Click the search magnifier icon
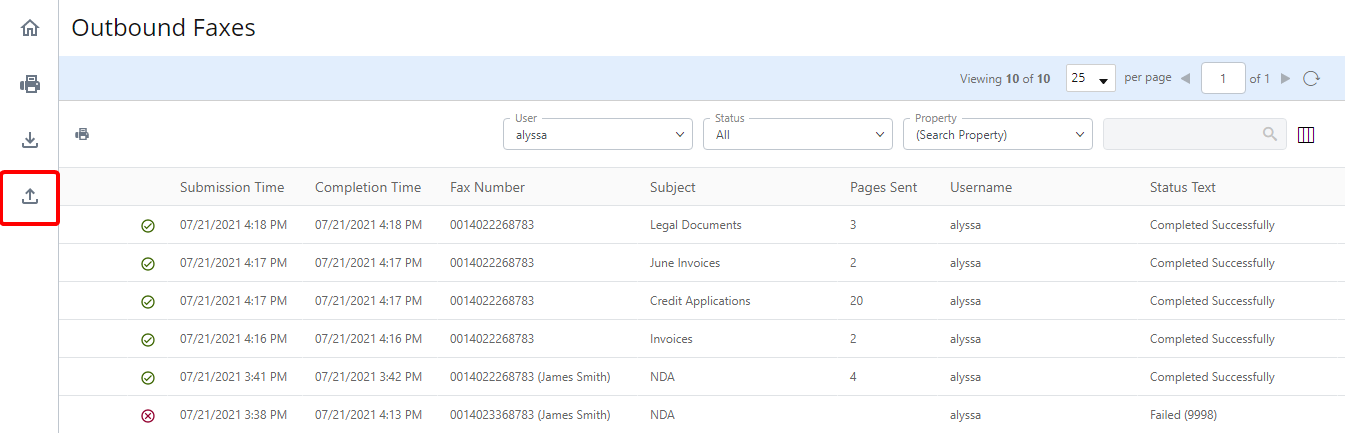 [1270, 134]
